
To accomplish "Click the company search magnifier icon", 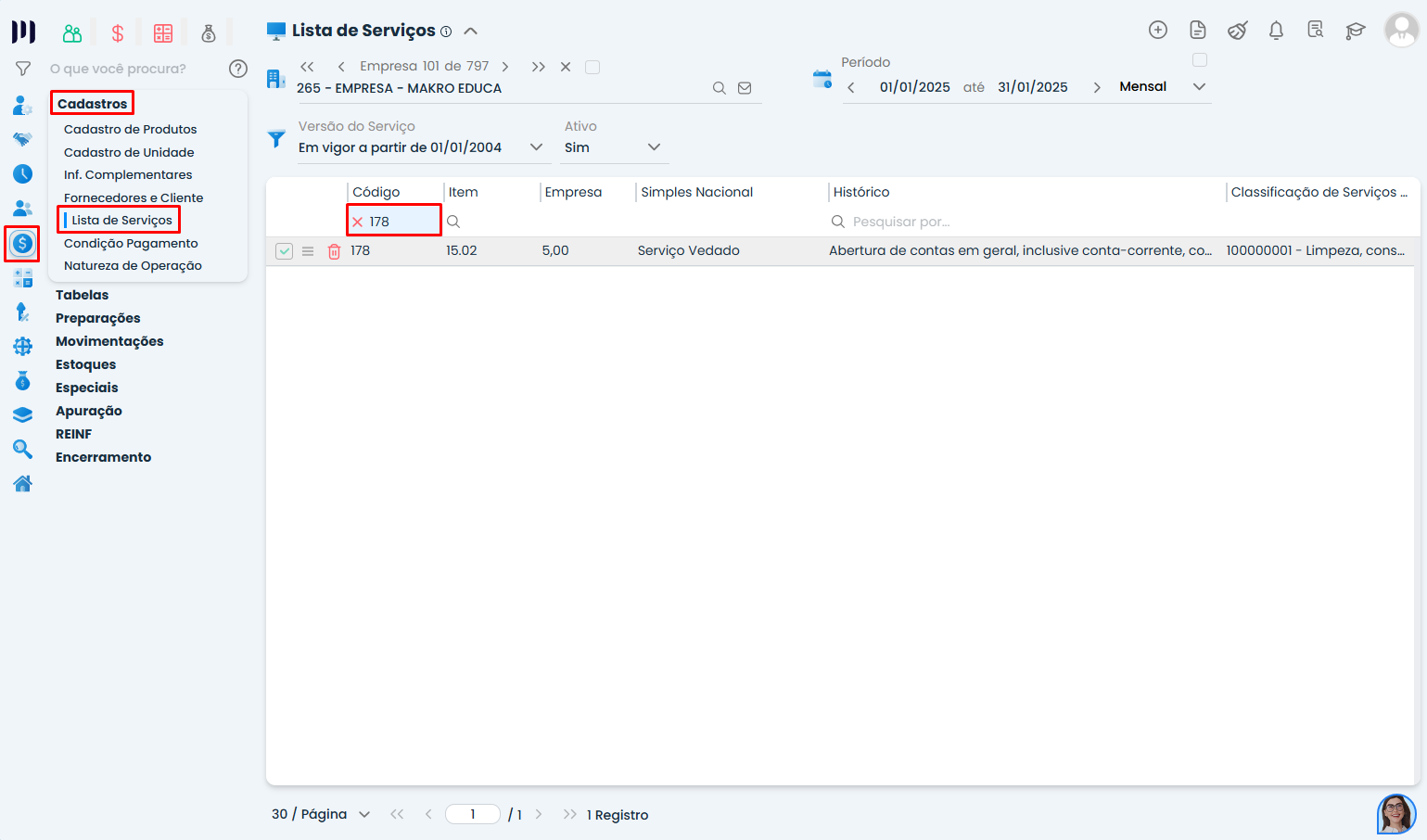I will point(719,88).
